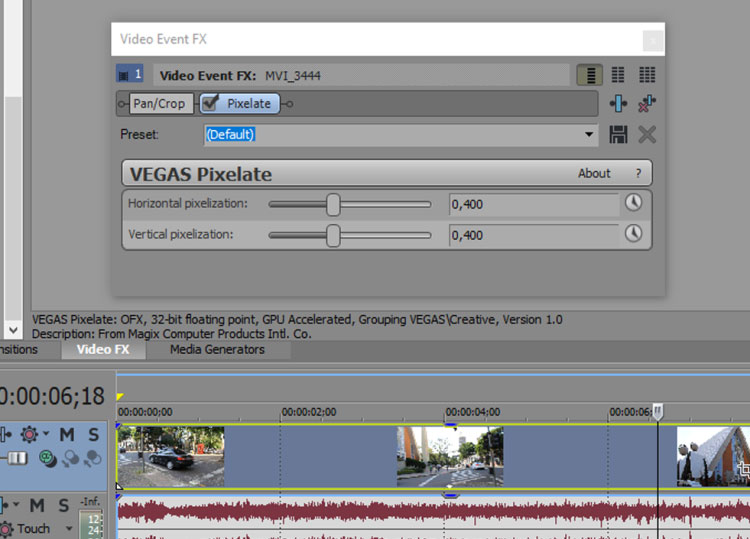Toggle the Pixelate effect checkbox

[x=210, y=102]
